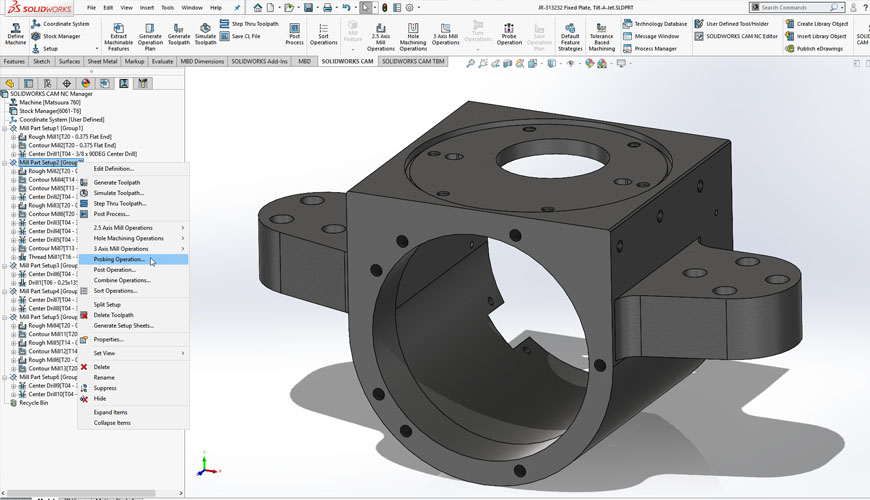Viewport: 870px width, 500px height.
Task: Select Hide from the context menu
Action: tap(100, 398)
